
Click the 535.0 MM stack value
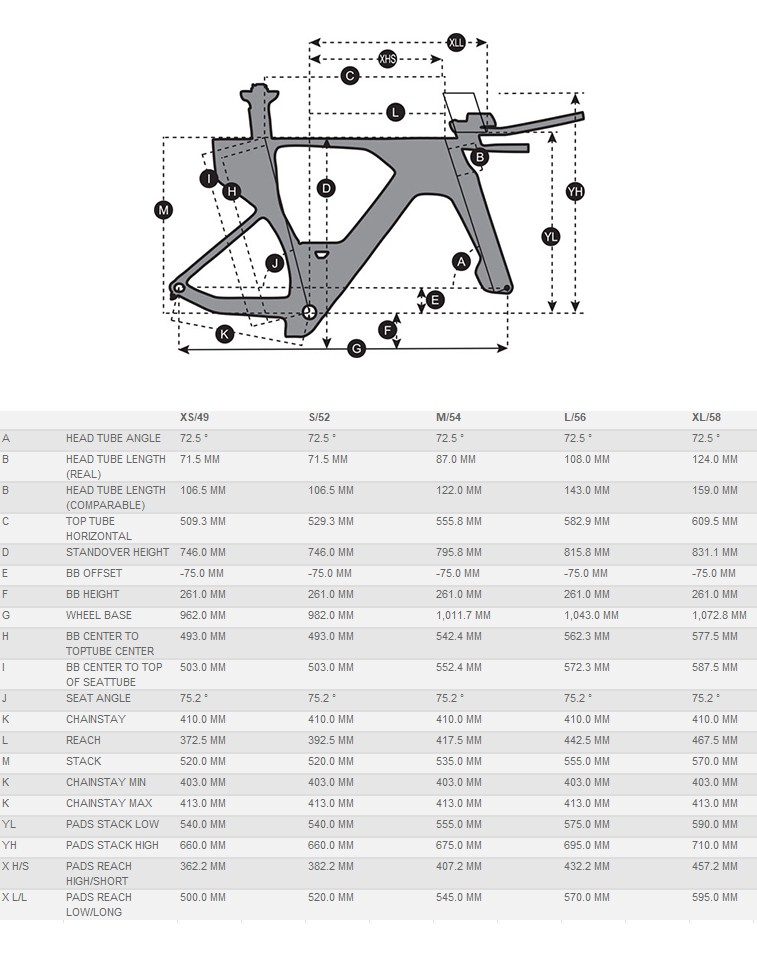[459, 761]
